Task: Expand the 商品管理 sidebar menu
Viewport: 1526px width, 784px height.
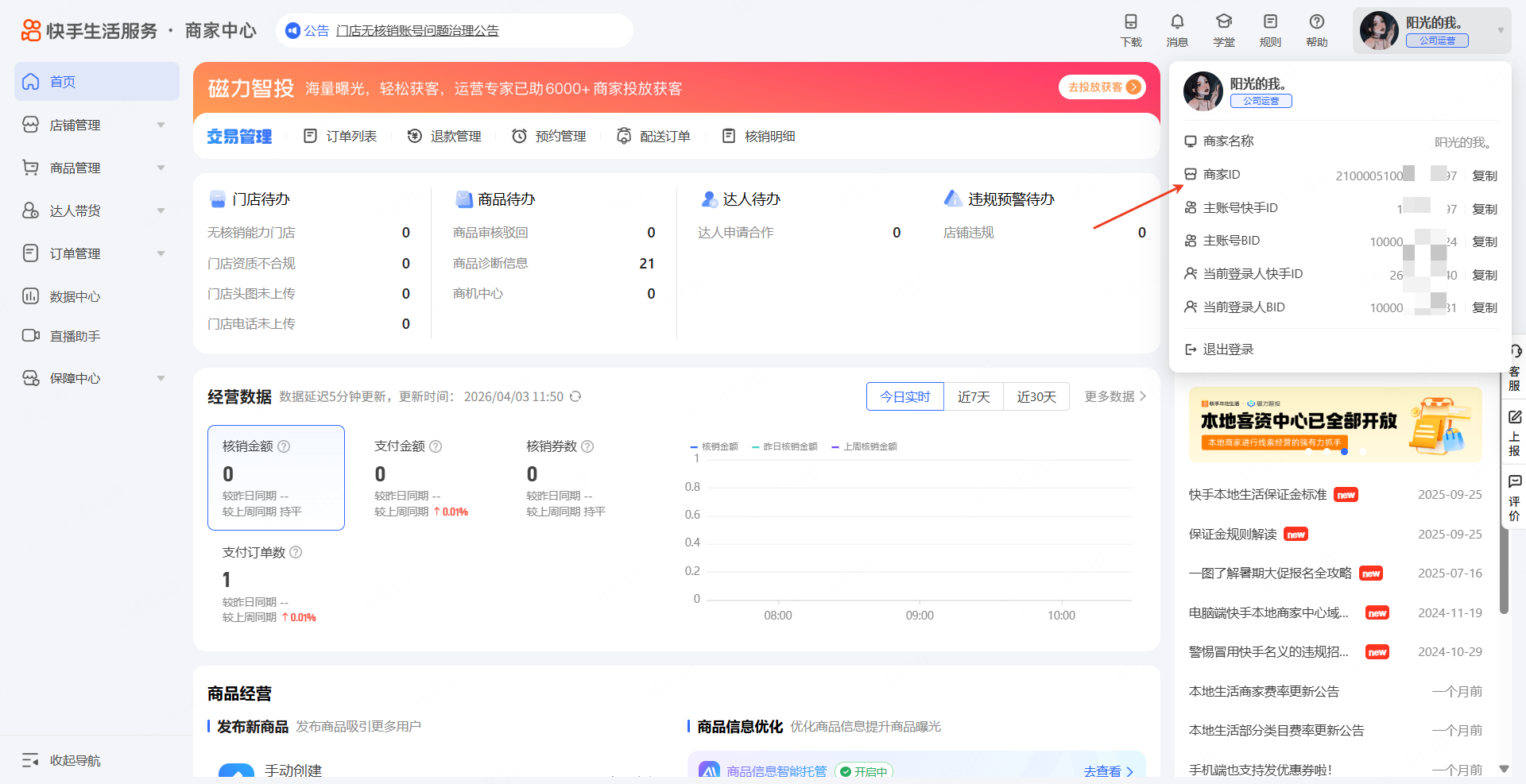Action: coord(161,168)
